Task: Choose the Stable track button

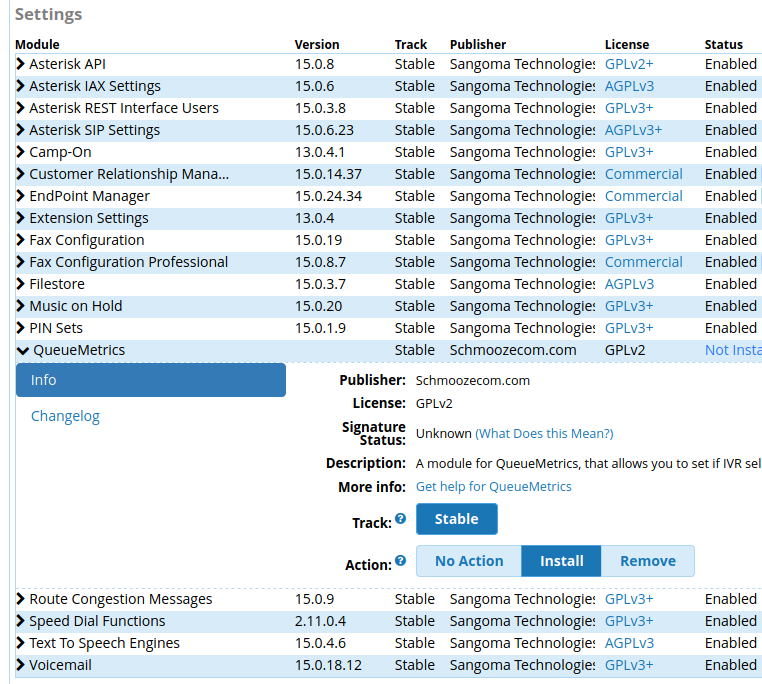Action: tap(456, 519)
